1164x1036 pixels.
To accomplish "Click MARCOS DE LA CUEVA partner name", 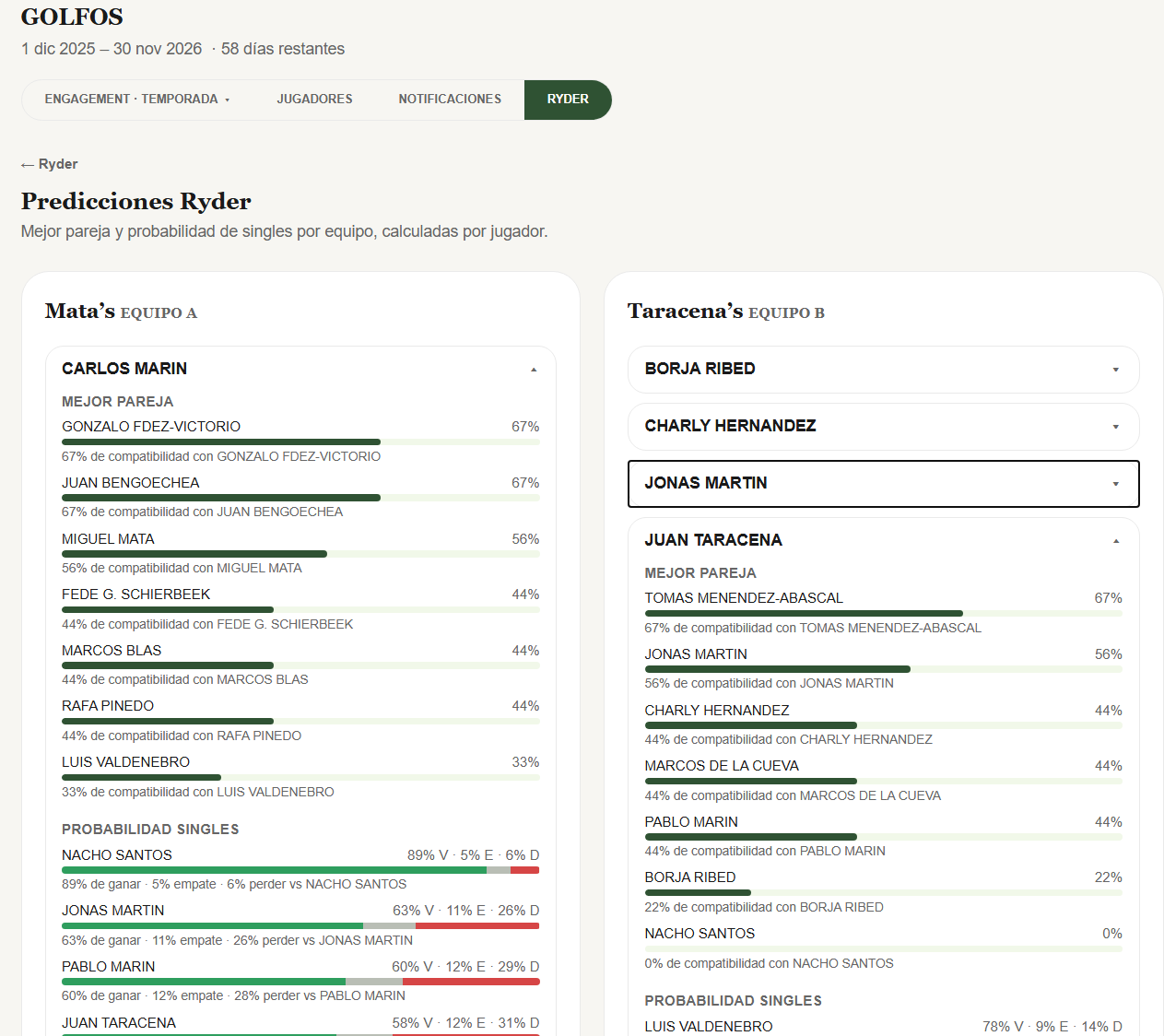I will pos(722,766).
